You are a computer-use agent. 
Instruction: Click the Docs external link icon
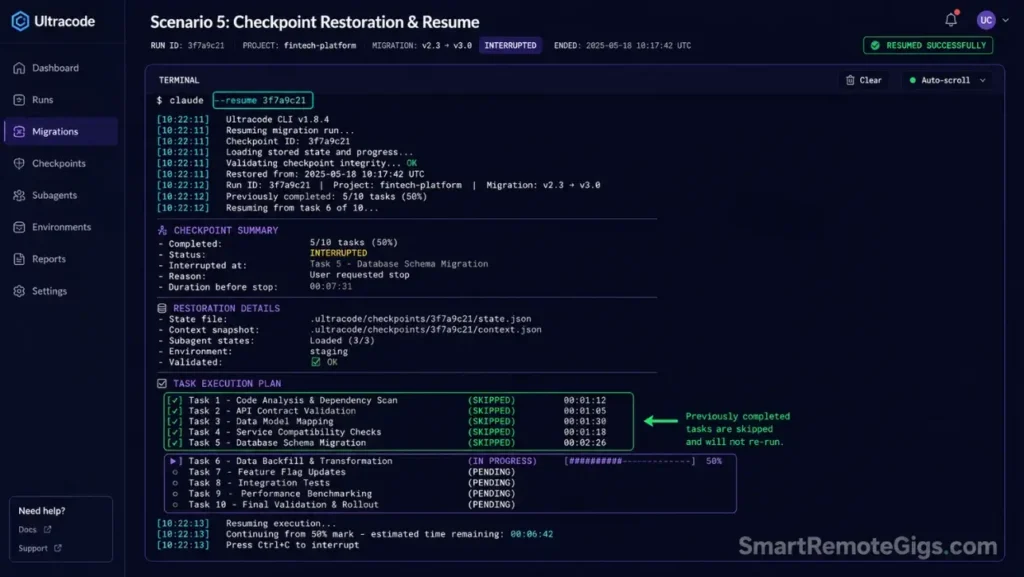47,529
